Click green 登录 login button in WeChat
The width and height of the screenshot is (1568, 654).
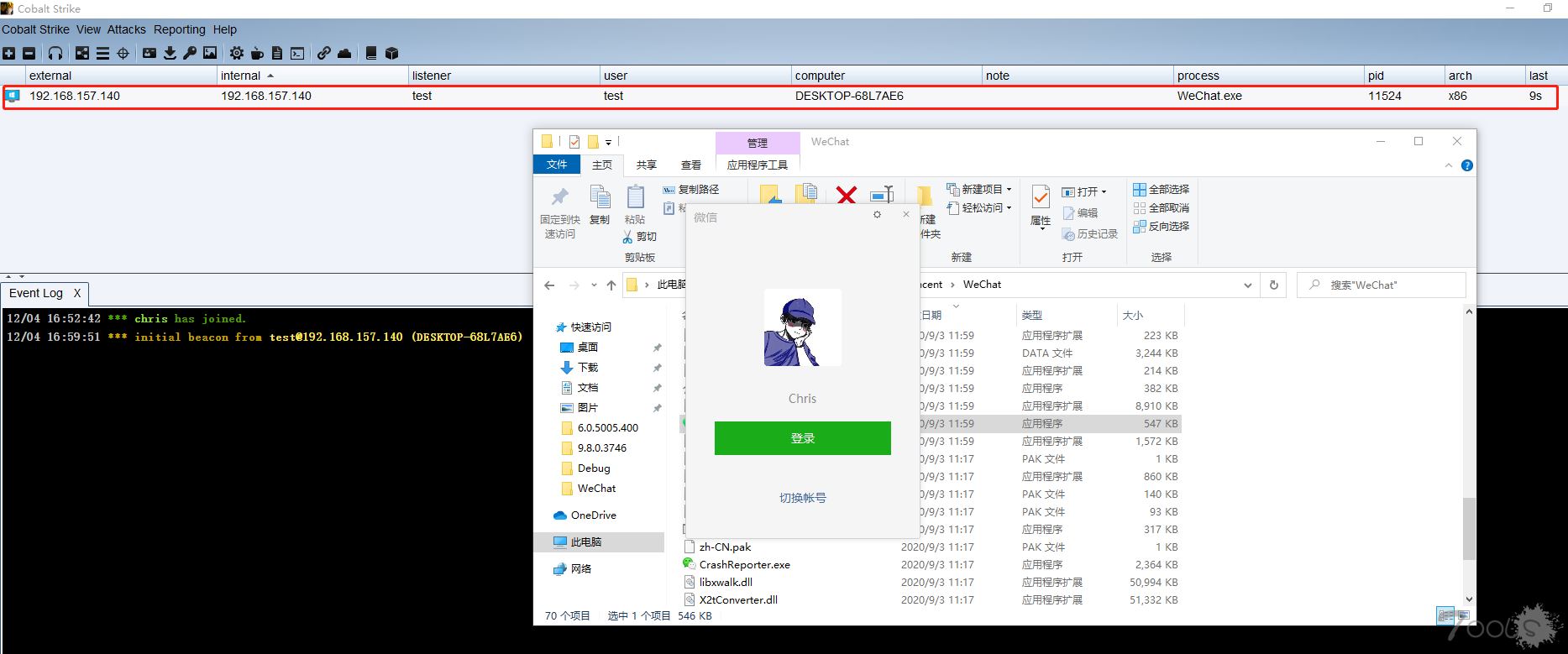[x=803, y=438]
